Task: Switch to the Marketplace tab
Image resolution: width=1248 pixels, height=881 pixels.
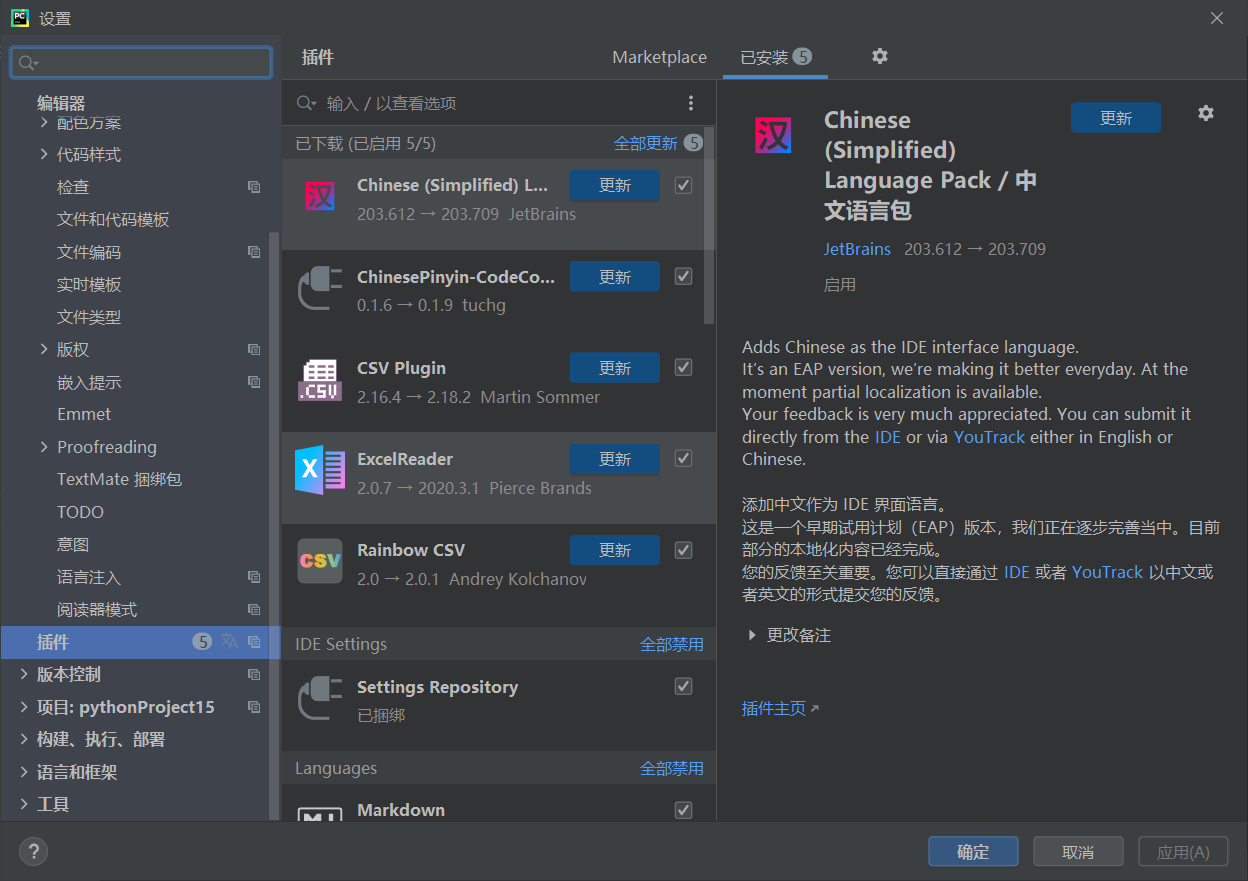Action: (x=659, y=57)
